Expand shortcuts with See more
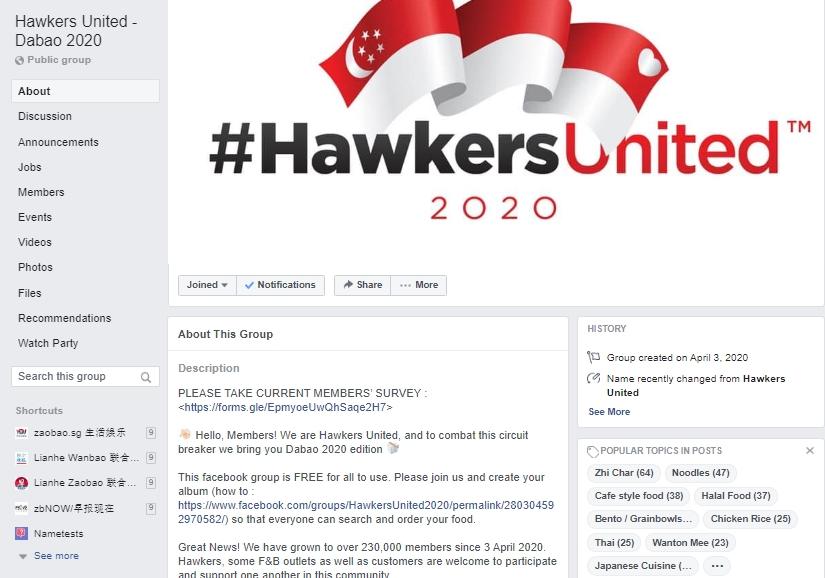The height and width of the screenshot is (578, 825). pos(56,556)
